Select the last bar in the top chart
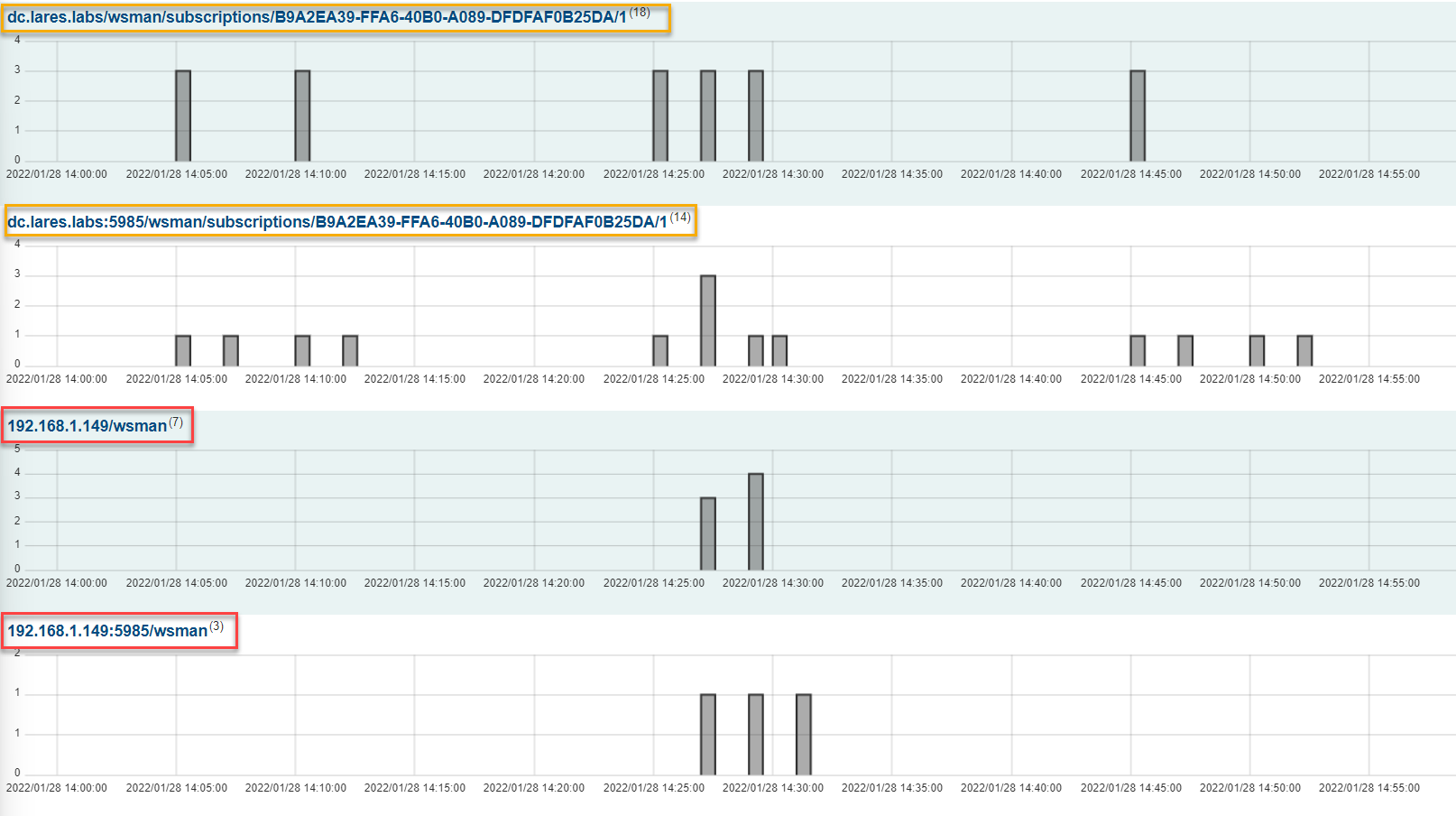This screenshot has height=816, width=1456. click(x=1138, y=116)
